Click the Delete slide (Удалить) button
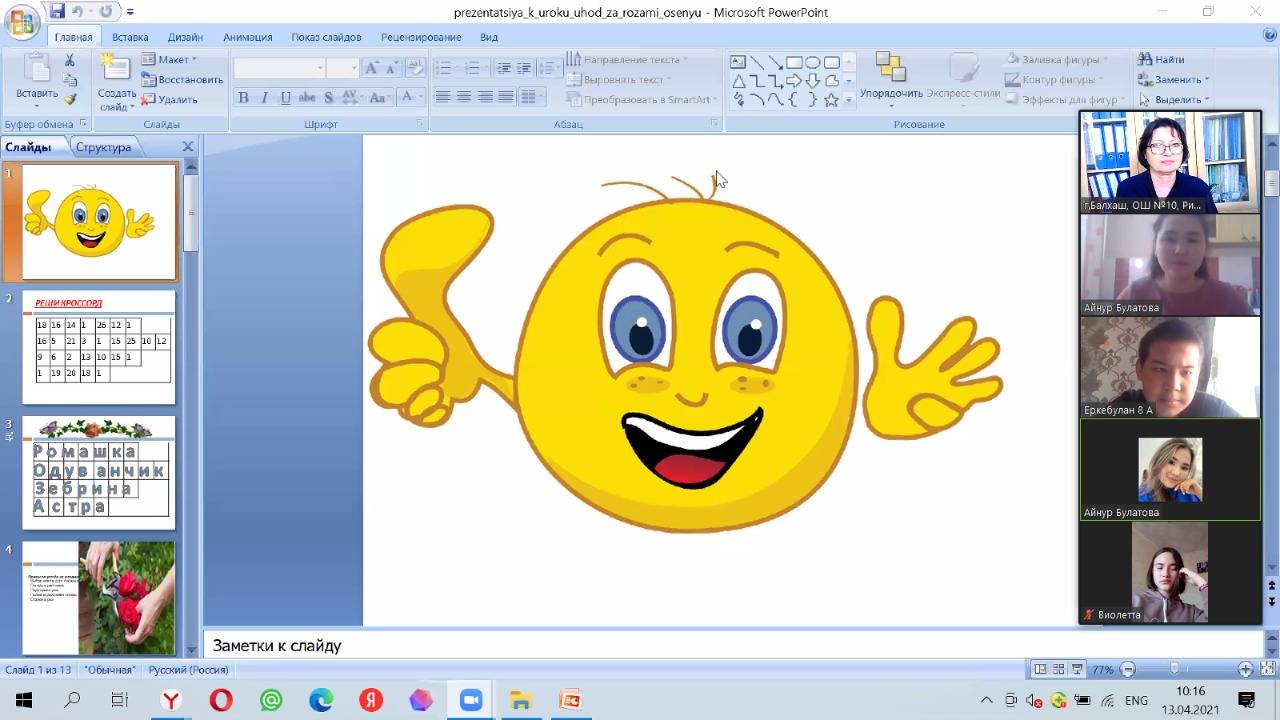1280x720 pixels. pos(171,100)
